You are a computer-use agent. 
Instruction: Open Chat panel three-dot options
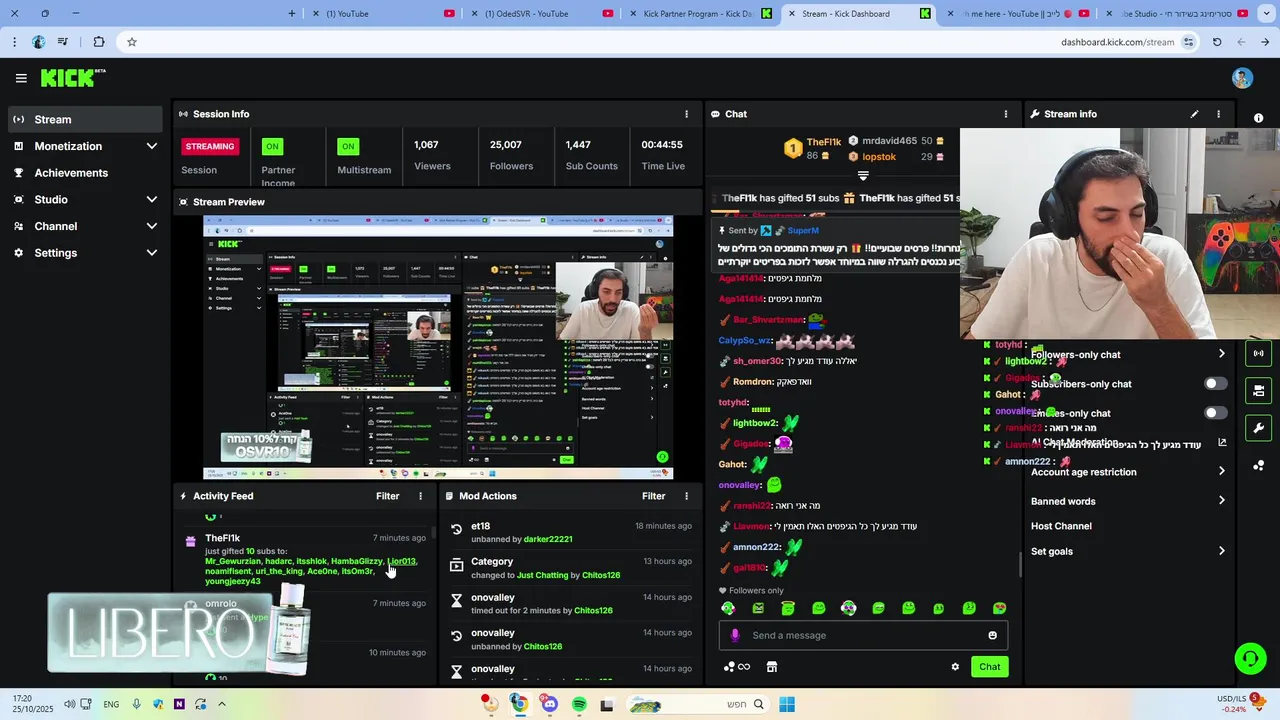(x=1006, y=114)
